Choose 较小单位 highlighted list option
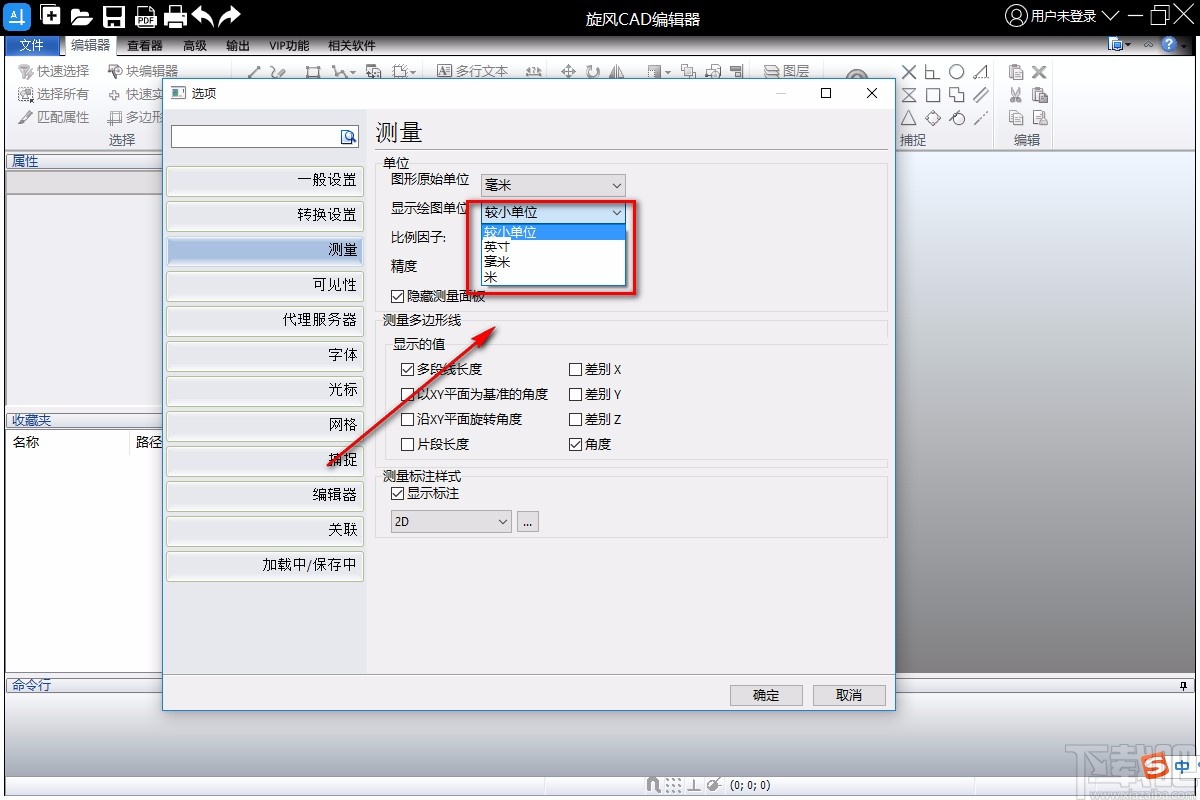1200x800 pixels. pyautogui.click(x=553, y=232)
